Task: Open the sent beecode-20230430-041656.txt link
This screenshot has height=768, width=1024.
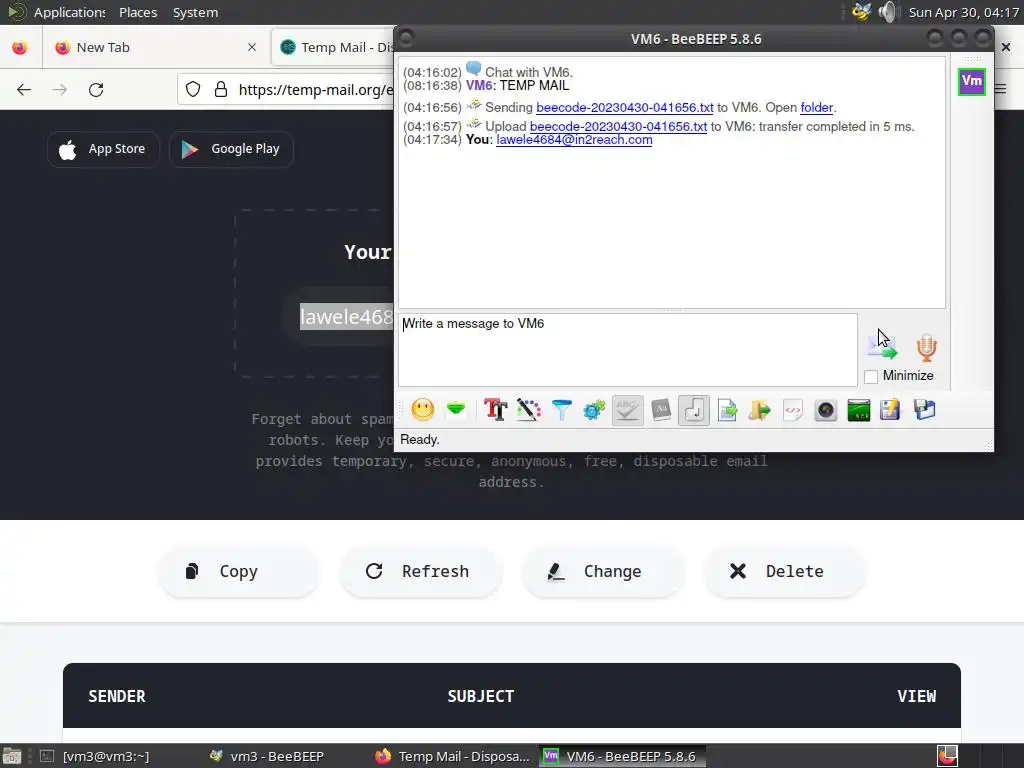Action: click(x=624, y=107)
